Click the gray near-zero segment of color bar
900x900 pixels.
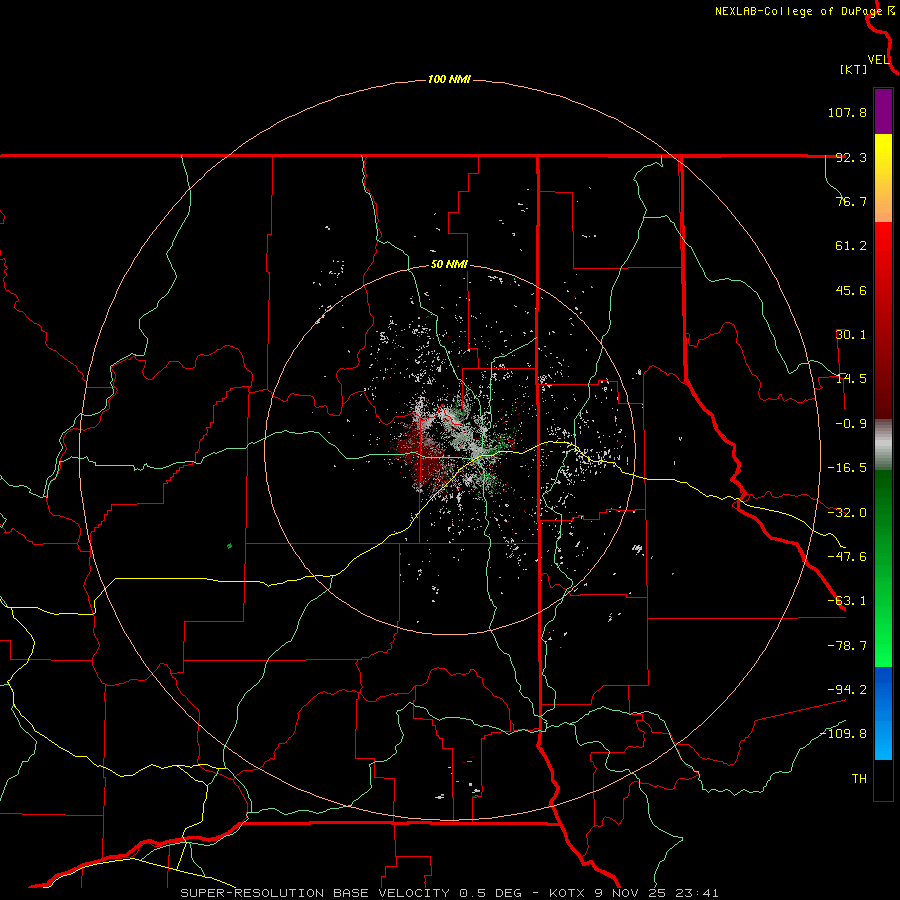coord(883,444)
